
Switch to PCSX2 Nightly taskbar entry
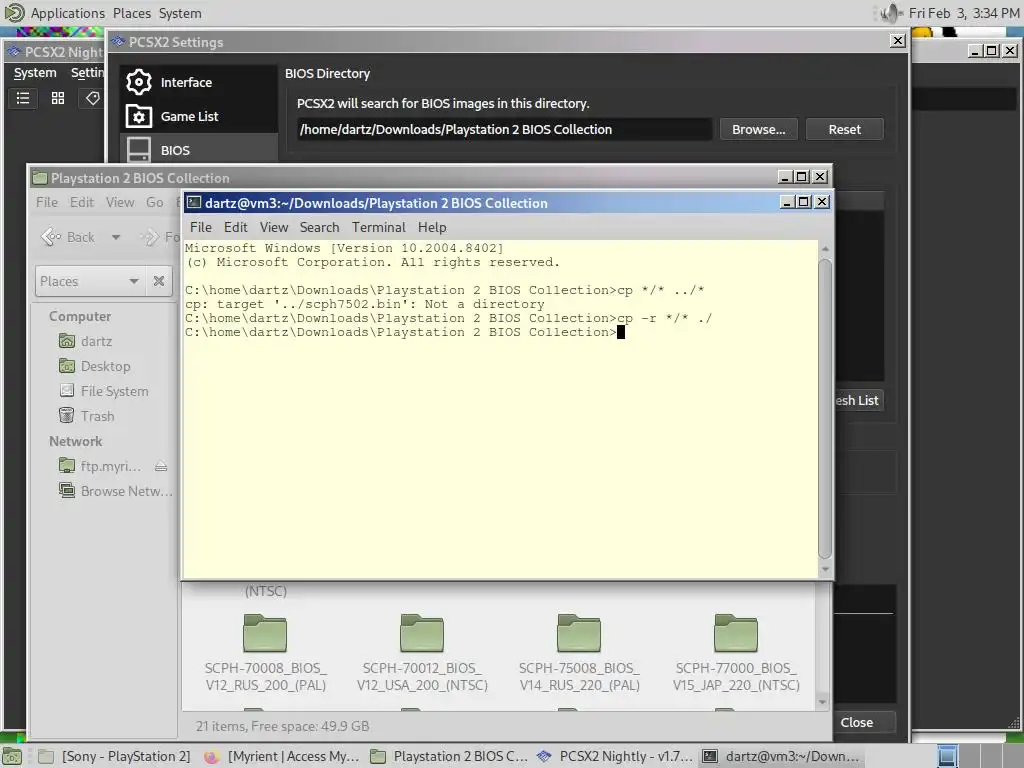point(615,756)
